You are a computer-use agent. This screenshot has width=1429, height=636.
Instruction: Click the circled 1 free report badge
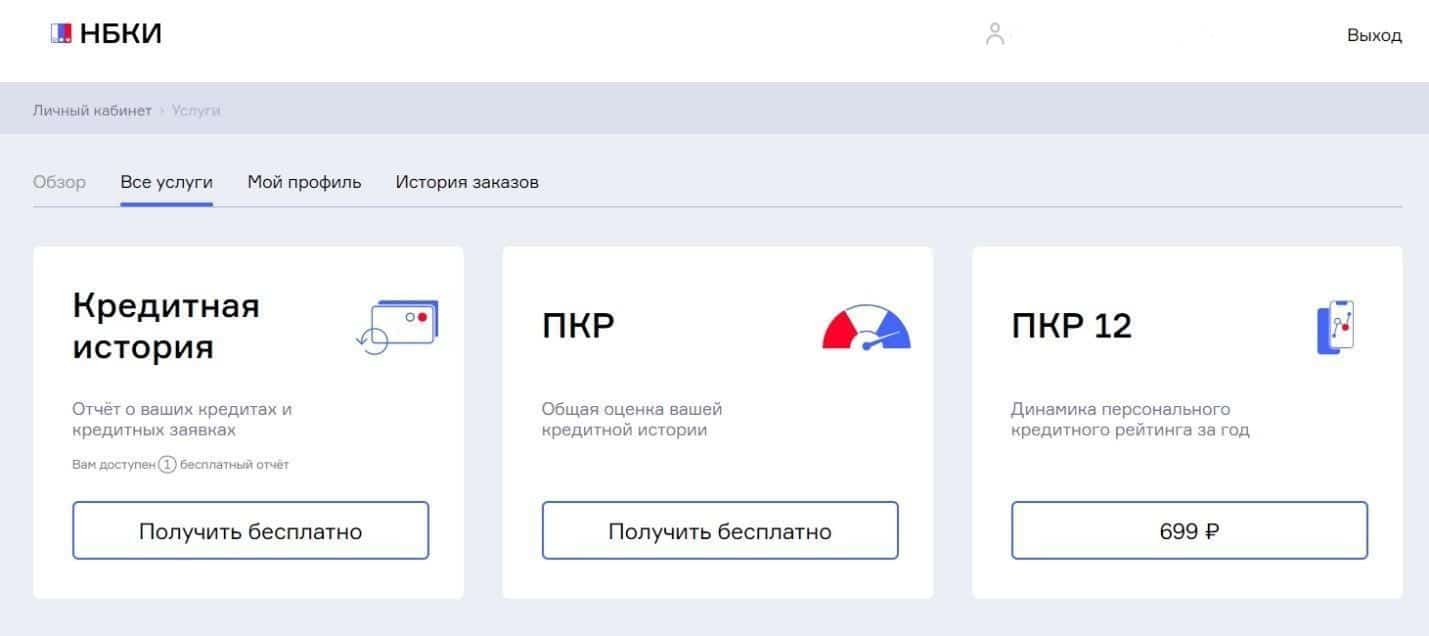(167, 464)
